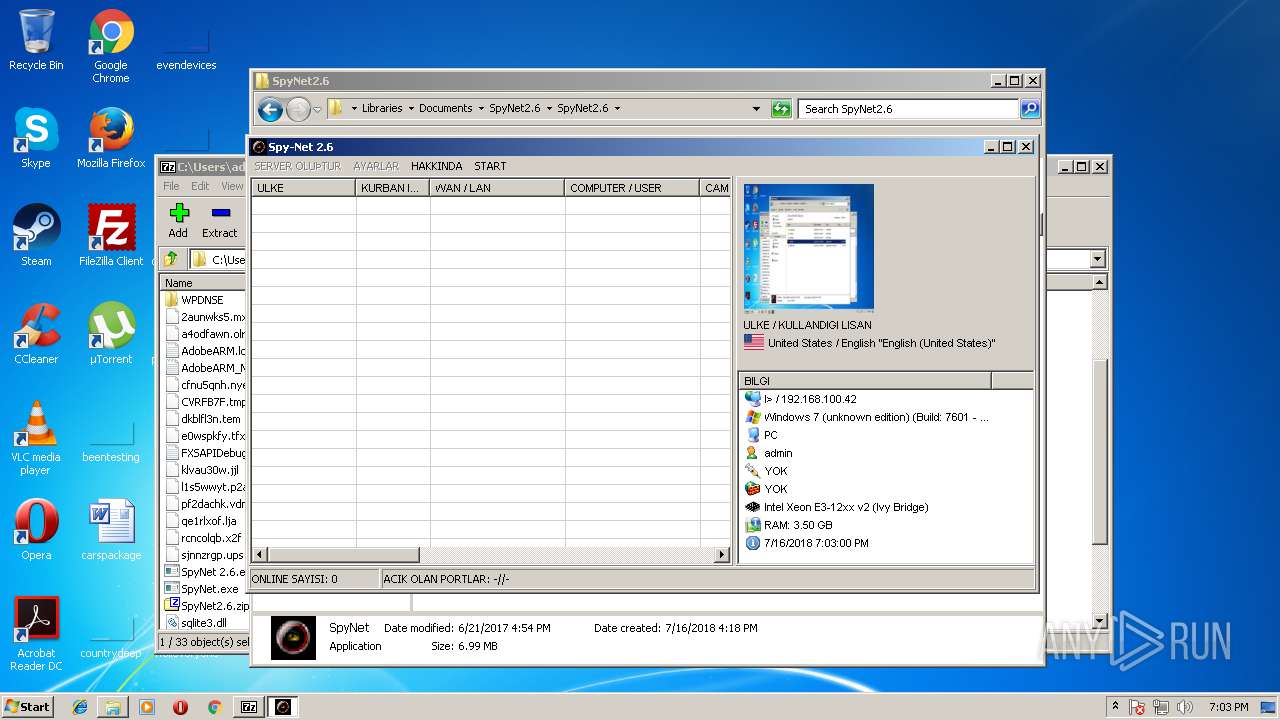Screen dimensions: 1280x720
Task: Open Mozilla Firefox desktop icon
Action: tap(111, 138)
